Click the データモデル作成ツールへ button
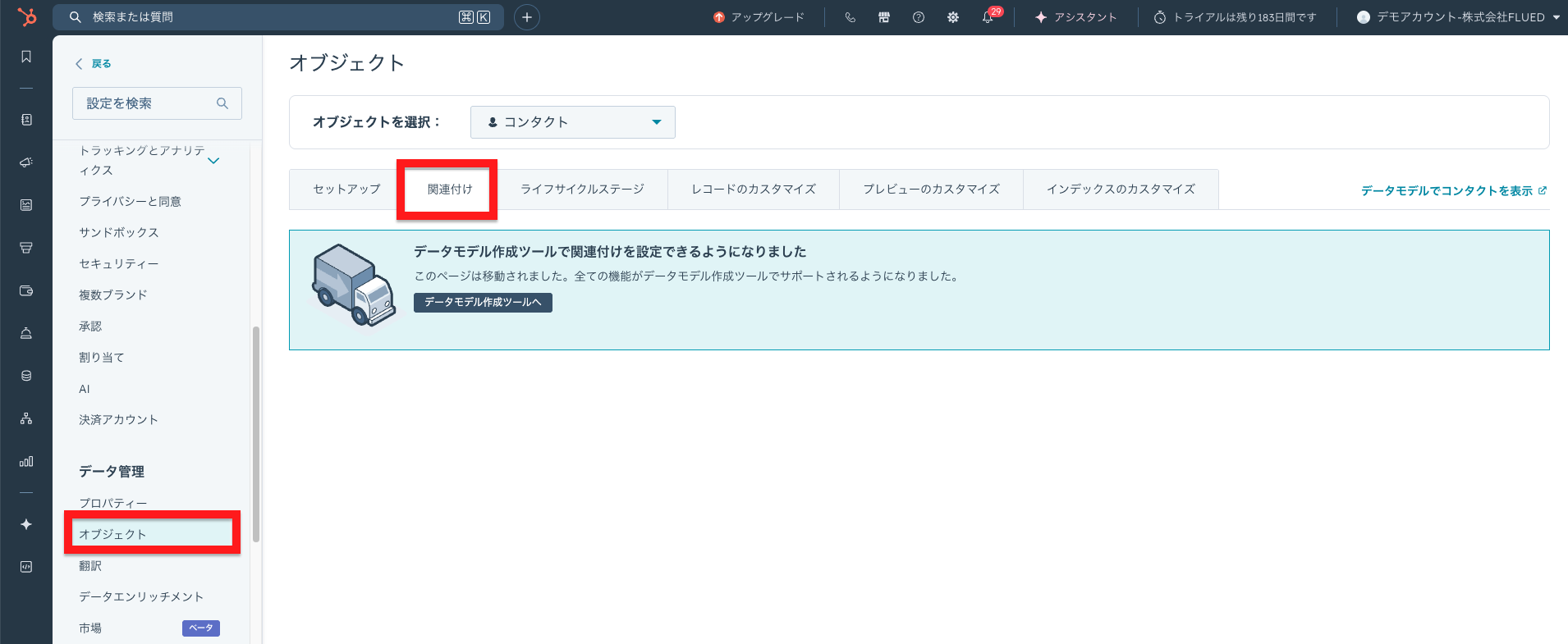This screenshot has width=1568, height=644. [483, 303]
